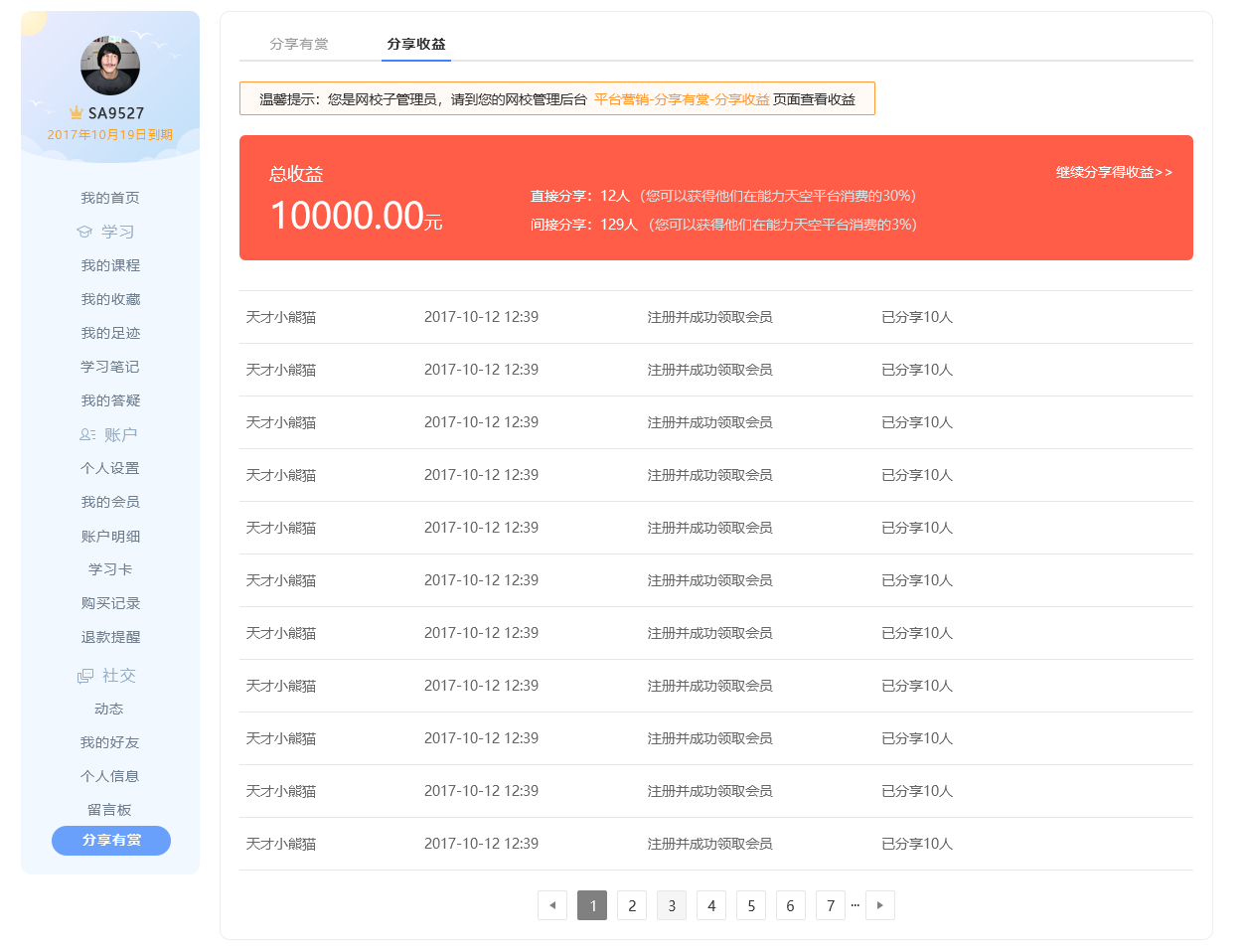
Task: Go to next page arrow
Action: (x=879, y=905)
